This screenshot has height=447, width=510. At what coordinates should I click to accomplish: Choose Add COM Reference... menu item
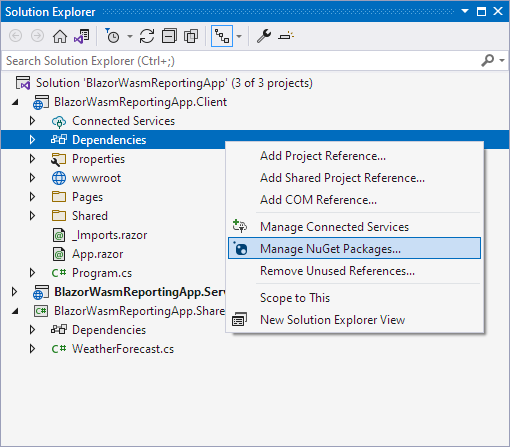354,200
